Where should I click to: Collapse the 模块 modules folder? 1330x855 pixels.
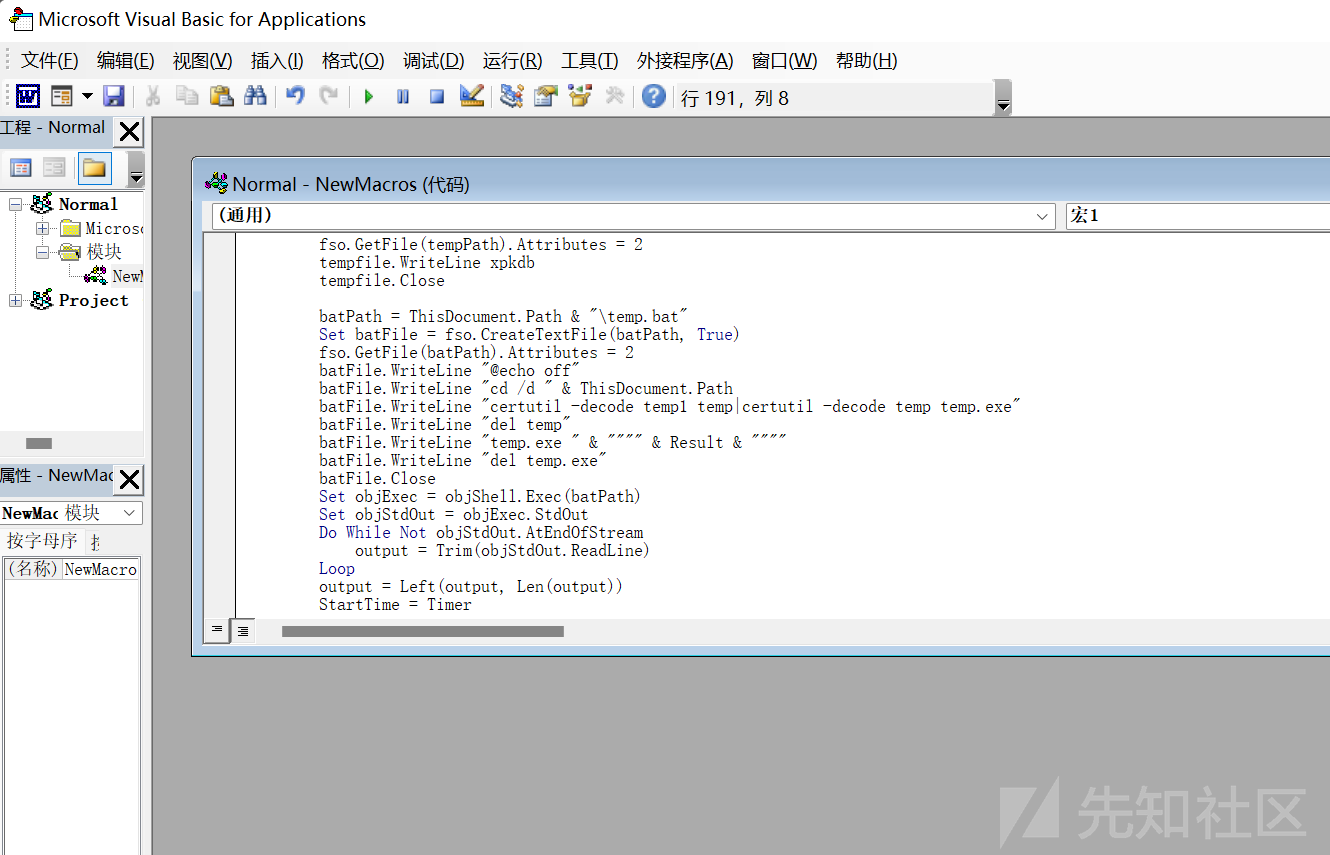tap(43, 252)
